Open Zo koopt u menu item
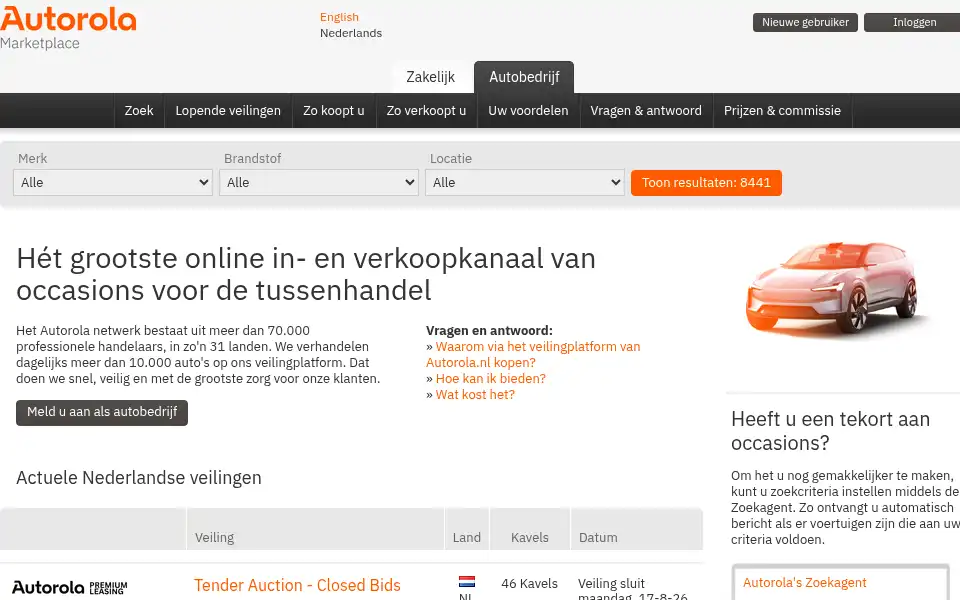The width and height of the screenshot is (960, 600). click(334, 111)
